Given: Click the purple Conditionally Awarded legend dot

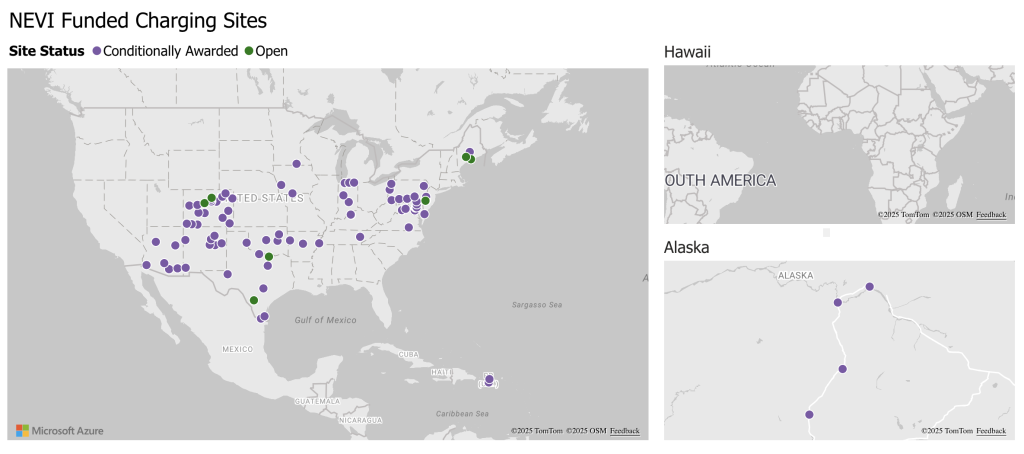Looking at the screenshot, I should (97, 50).
